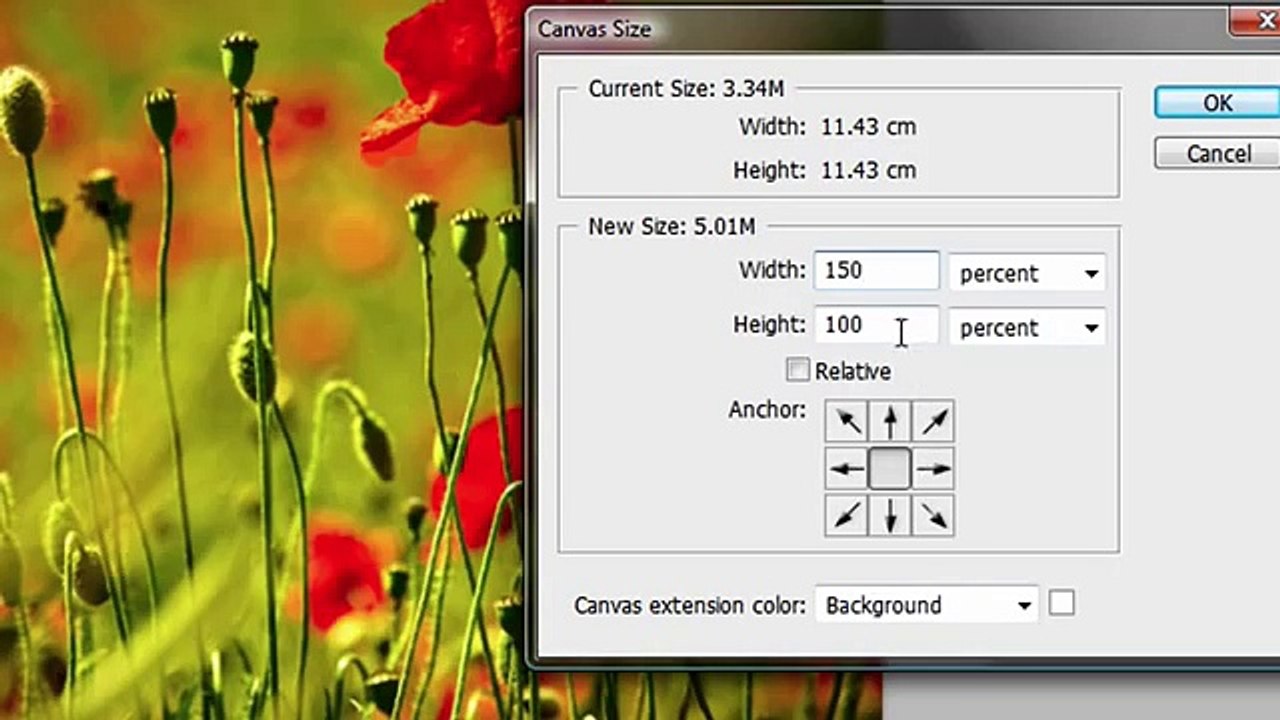Click into the Width value field
The width and height of the screenshot is (1280, 720).
click(877, 271)
